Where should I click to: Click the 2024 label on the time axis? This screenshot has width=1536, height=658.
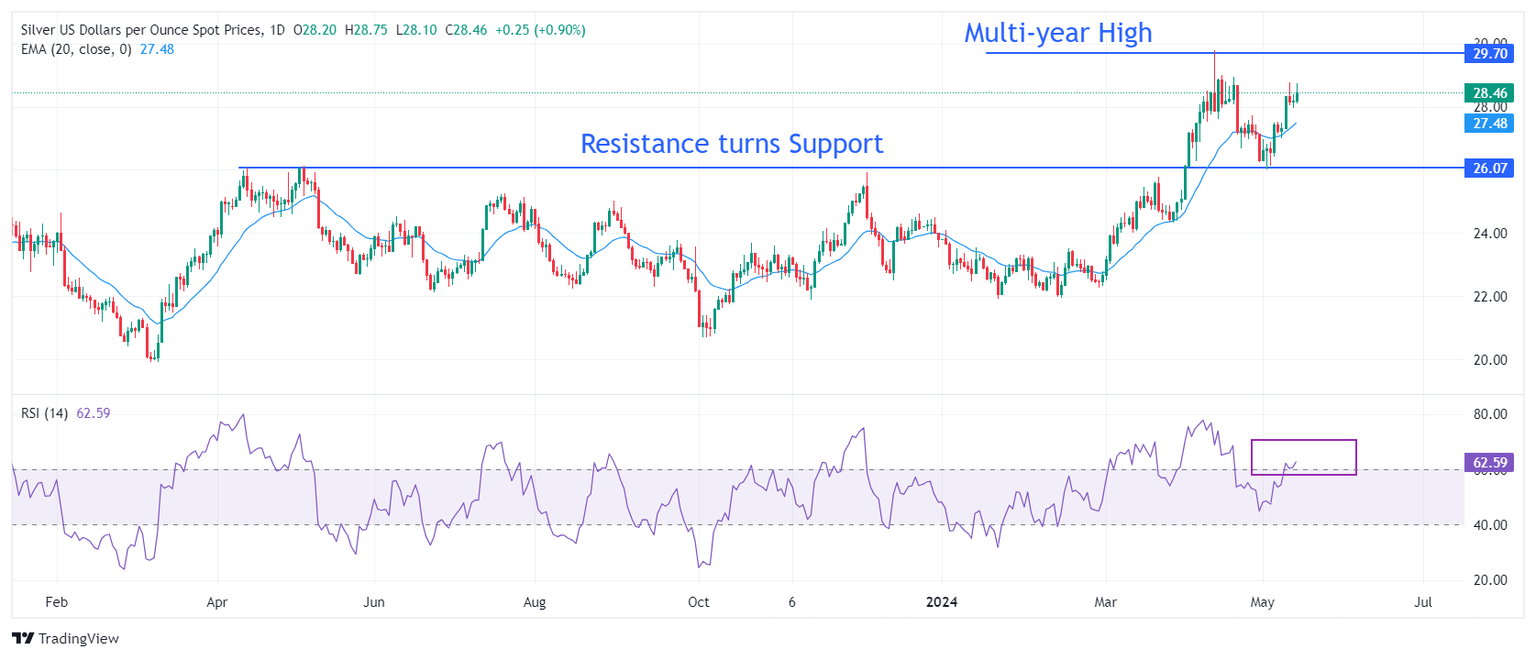pyautogui.click(x=942, y=603)
